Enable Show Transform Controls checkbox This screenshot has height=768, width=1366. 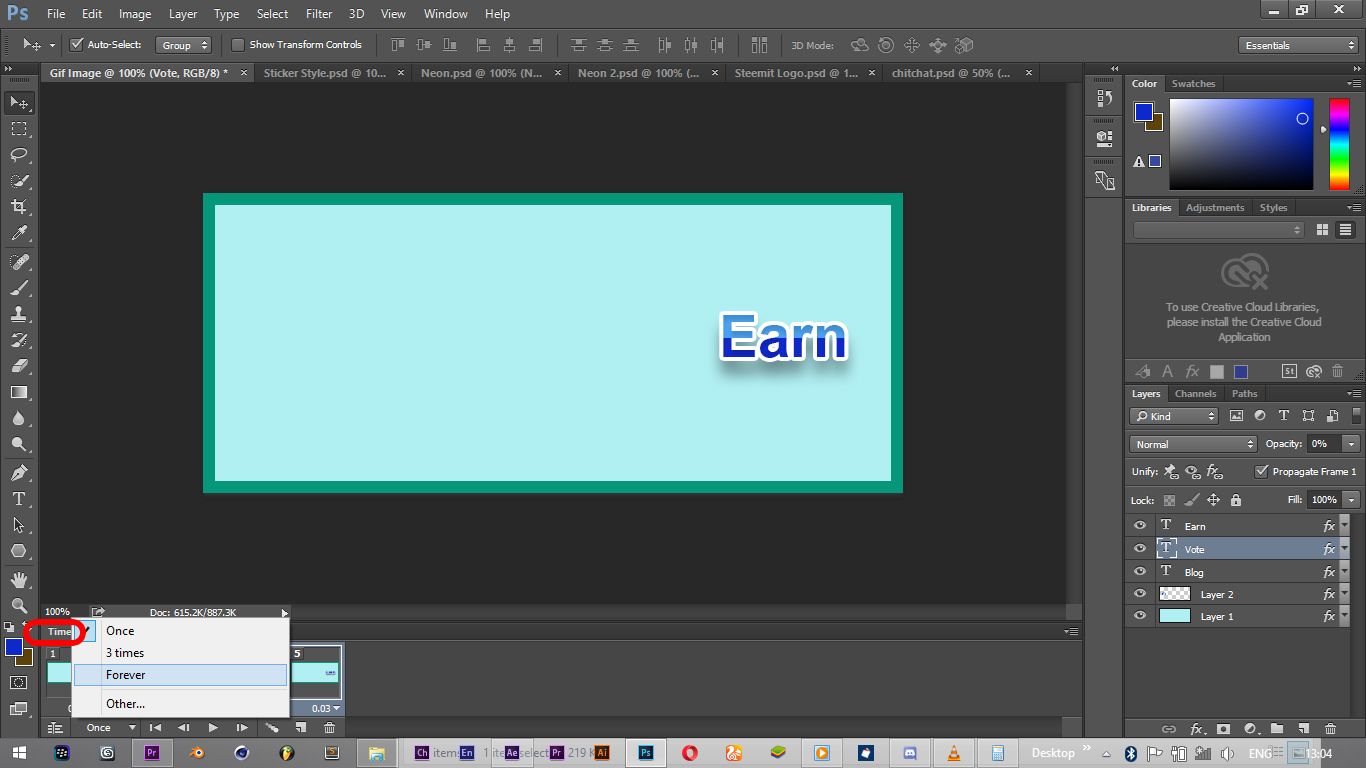(x=238, y=45)
